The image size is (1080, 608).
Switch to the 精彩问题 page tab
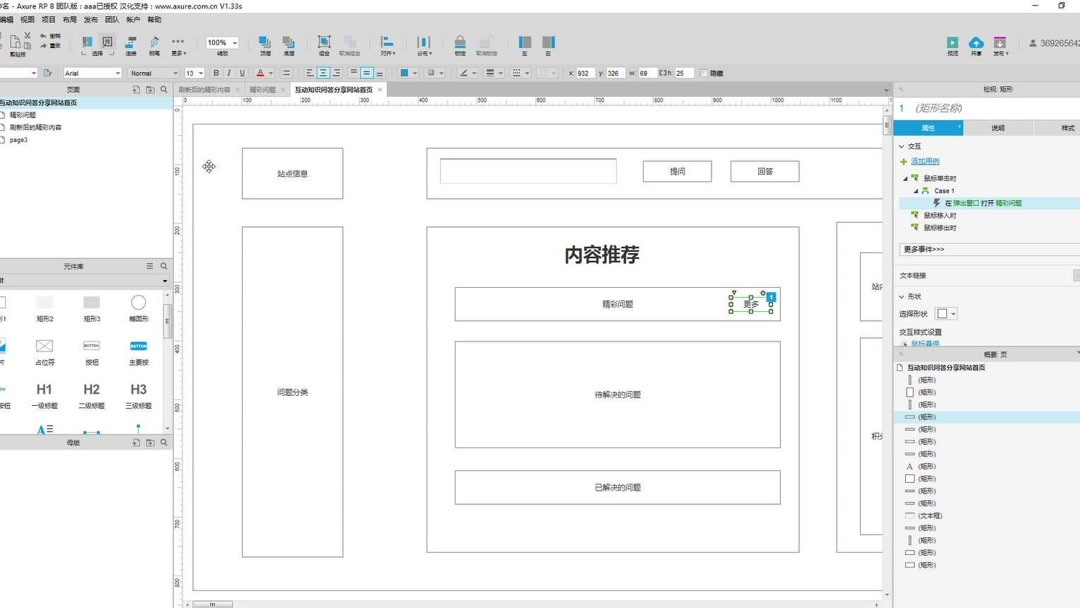[x=262, y=89]
